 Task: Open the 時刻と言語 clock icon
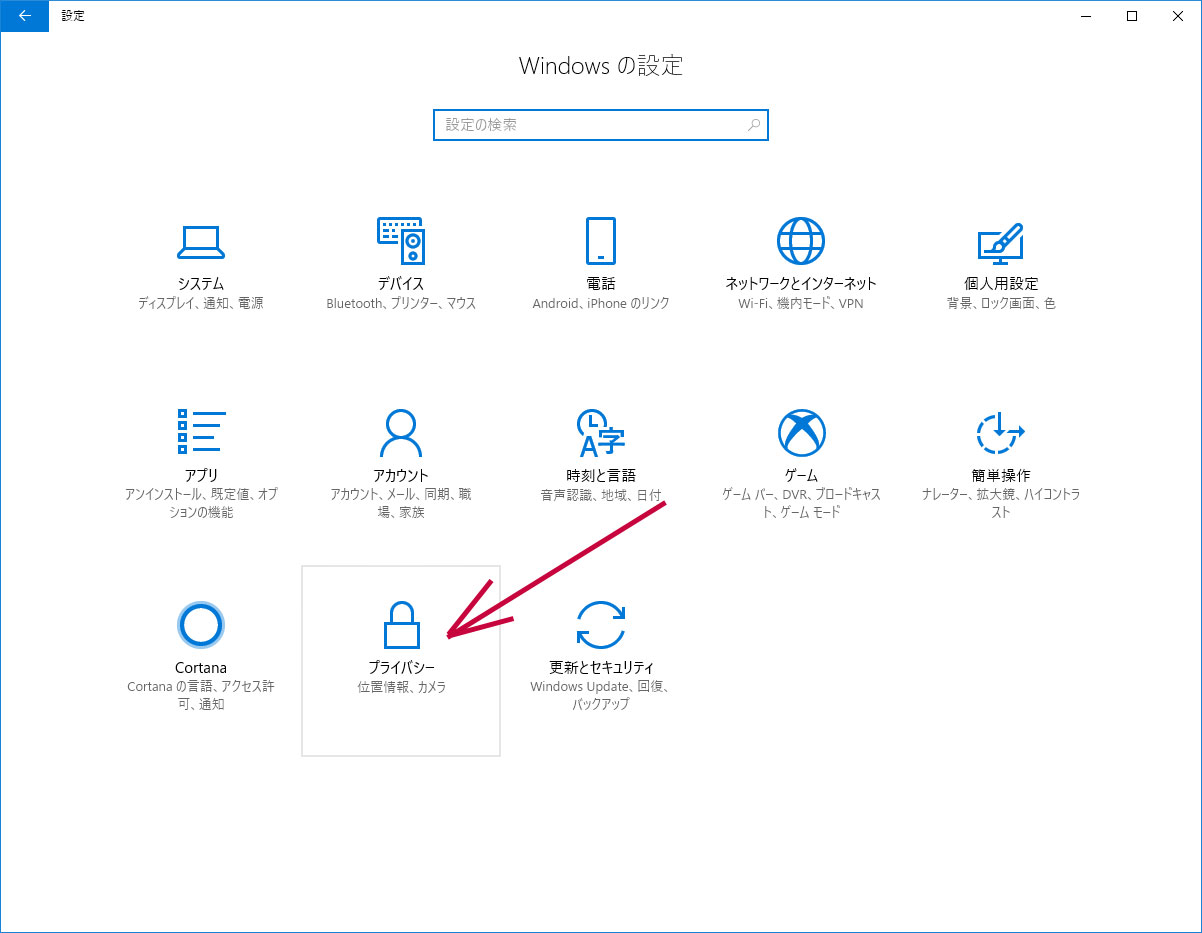[x=601, y=432]
